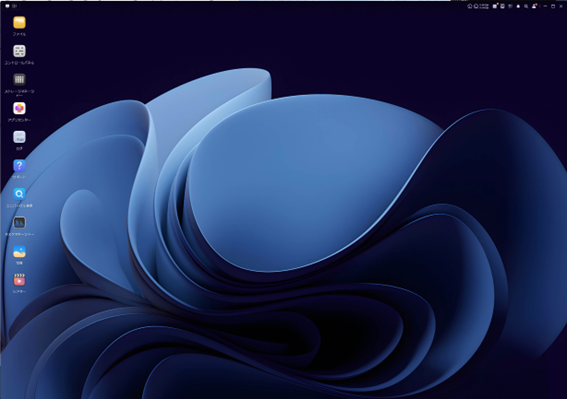Launch Universal Search blue magnifier desktop icon
Screen dimensions: 567x399
[19, 194]
